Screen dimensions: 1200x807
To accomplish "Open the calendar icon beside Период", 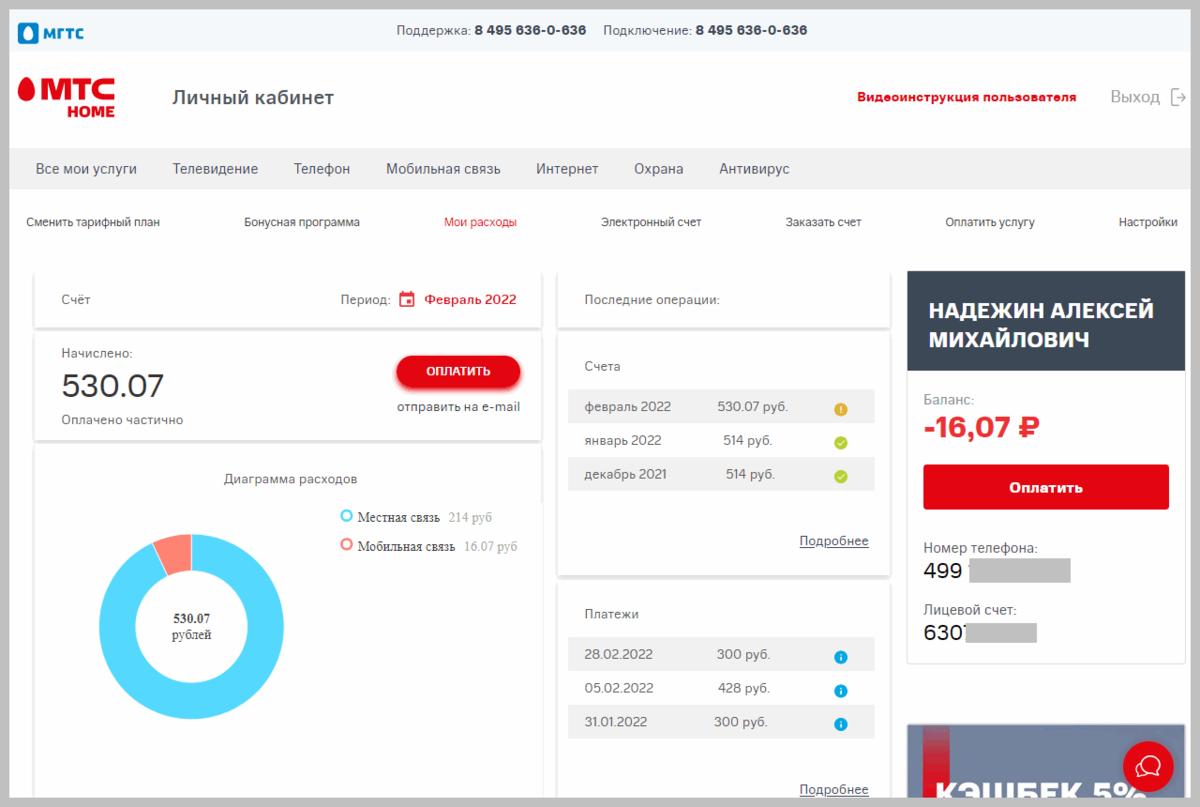I will (407, 299).
